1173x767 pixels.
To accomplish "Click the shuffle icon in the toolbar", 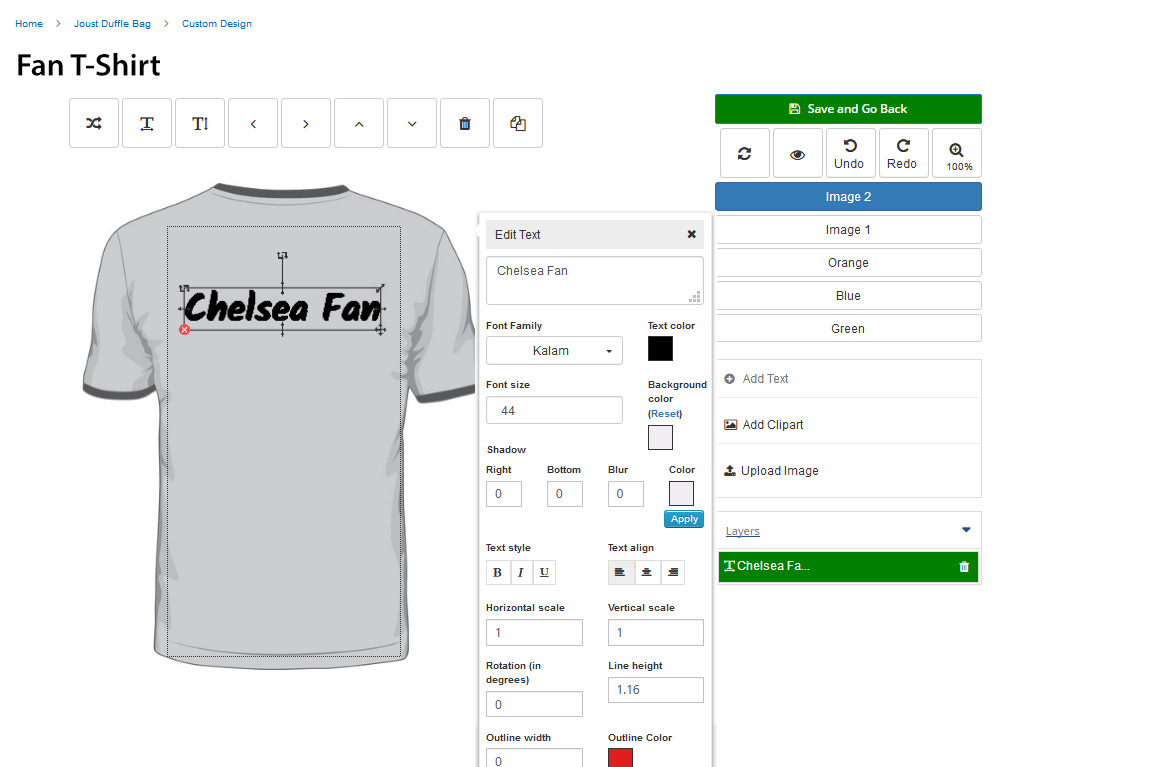I will coord(94,123).
